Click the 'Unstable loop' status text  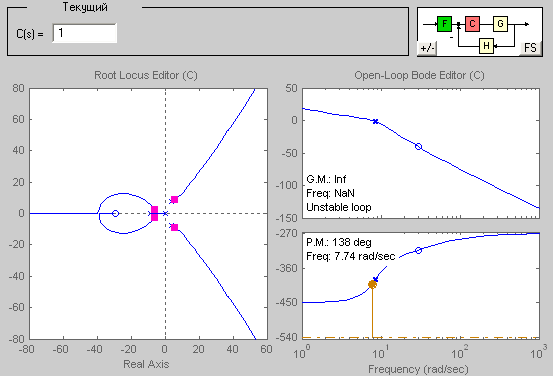tap(339, 207)
